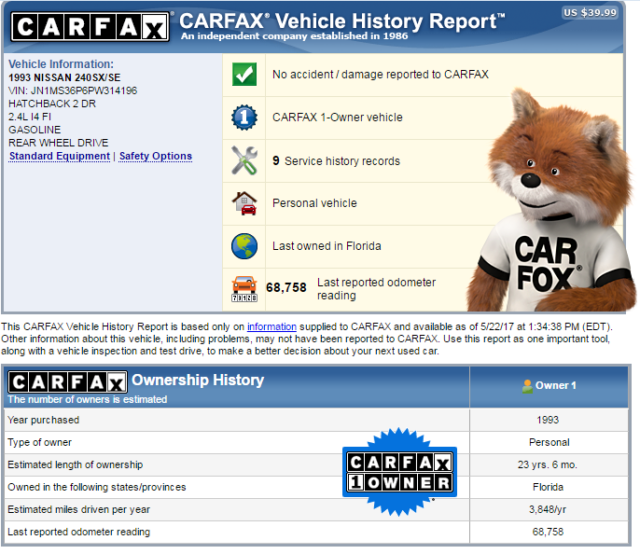This screenshot has height=554, width=640.
Task: Click the 68,758 odometer value in summary
Action: click(x=286, y=288)
